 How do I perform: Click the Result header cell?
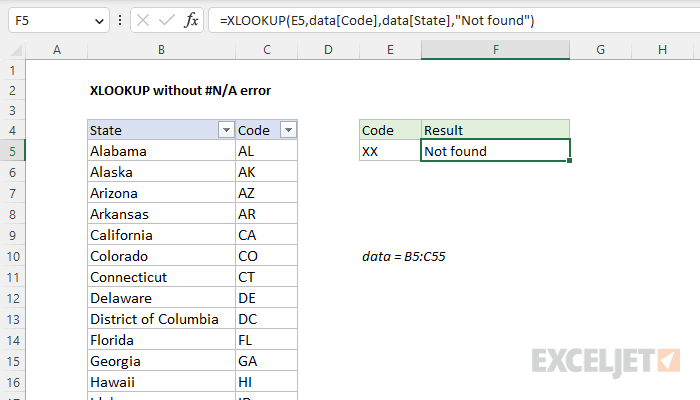(495, 130)
